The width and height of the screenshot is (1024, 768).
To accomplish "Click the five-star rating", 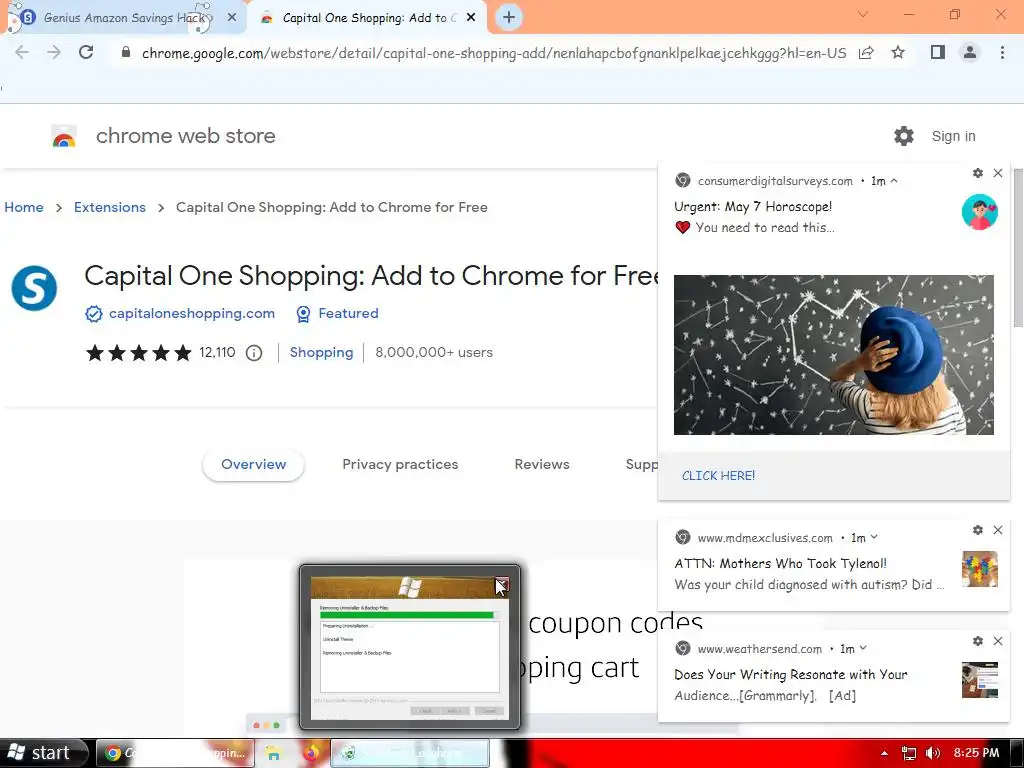I will (x=138, y=353).
